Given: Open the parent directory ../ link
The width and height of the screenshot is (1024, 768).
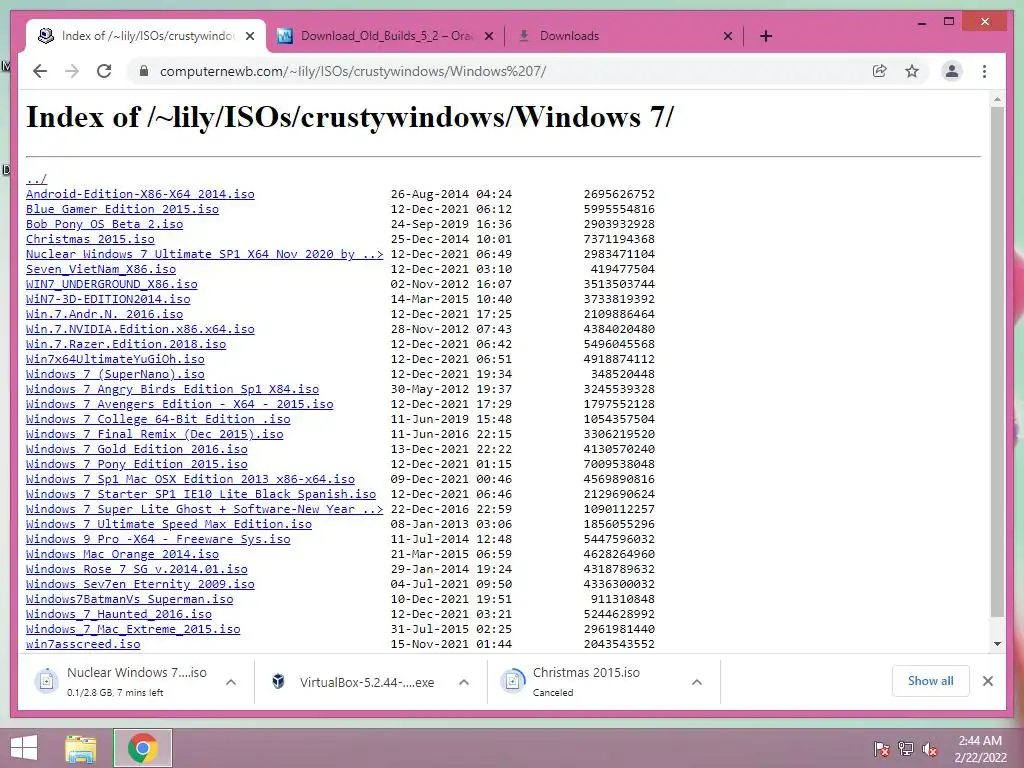Looking at the screenshot, I should [37, 179].
